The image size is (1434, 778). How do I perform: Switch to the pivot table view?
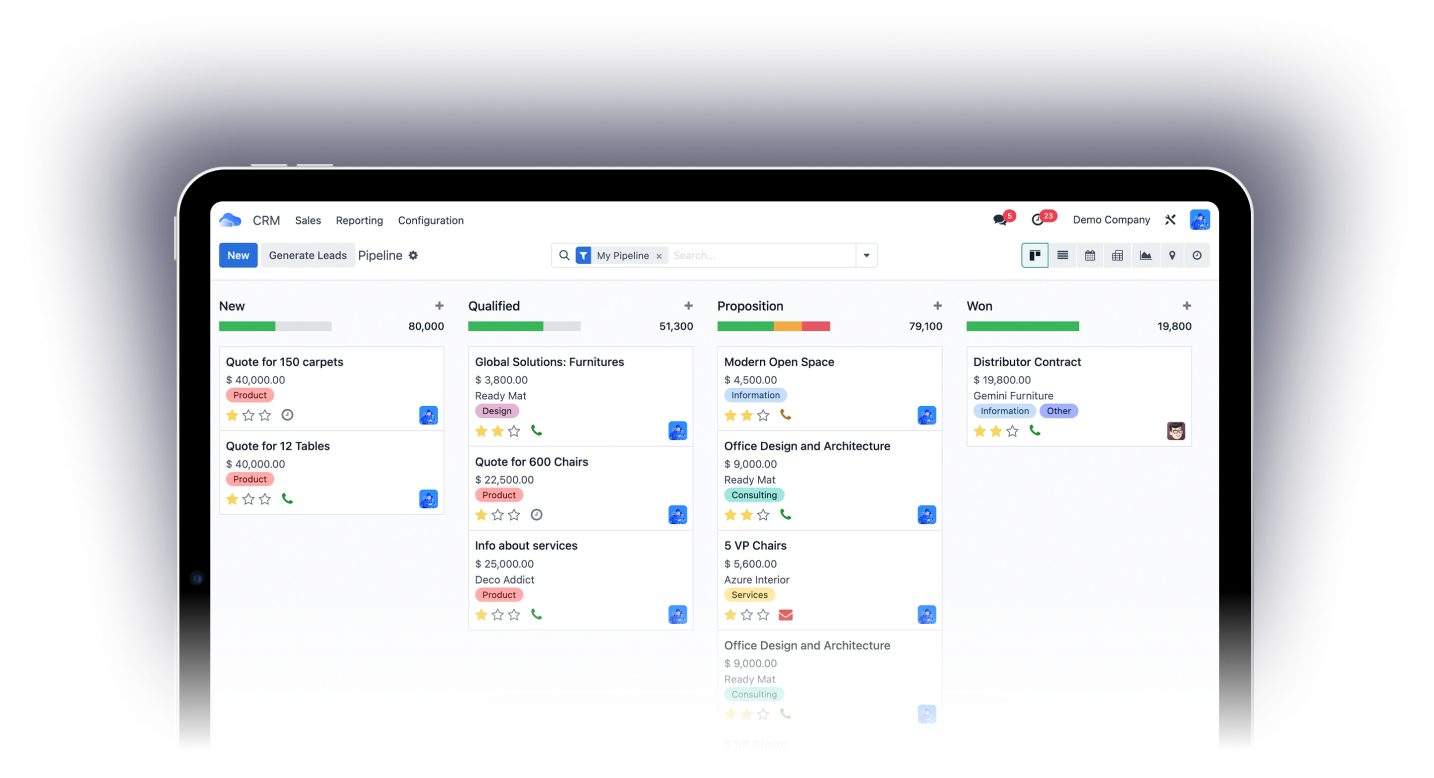(1117, 256)
